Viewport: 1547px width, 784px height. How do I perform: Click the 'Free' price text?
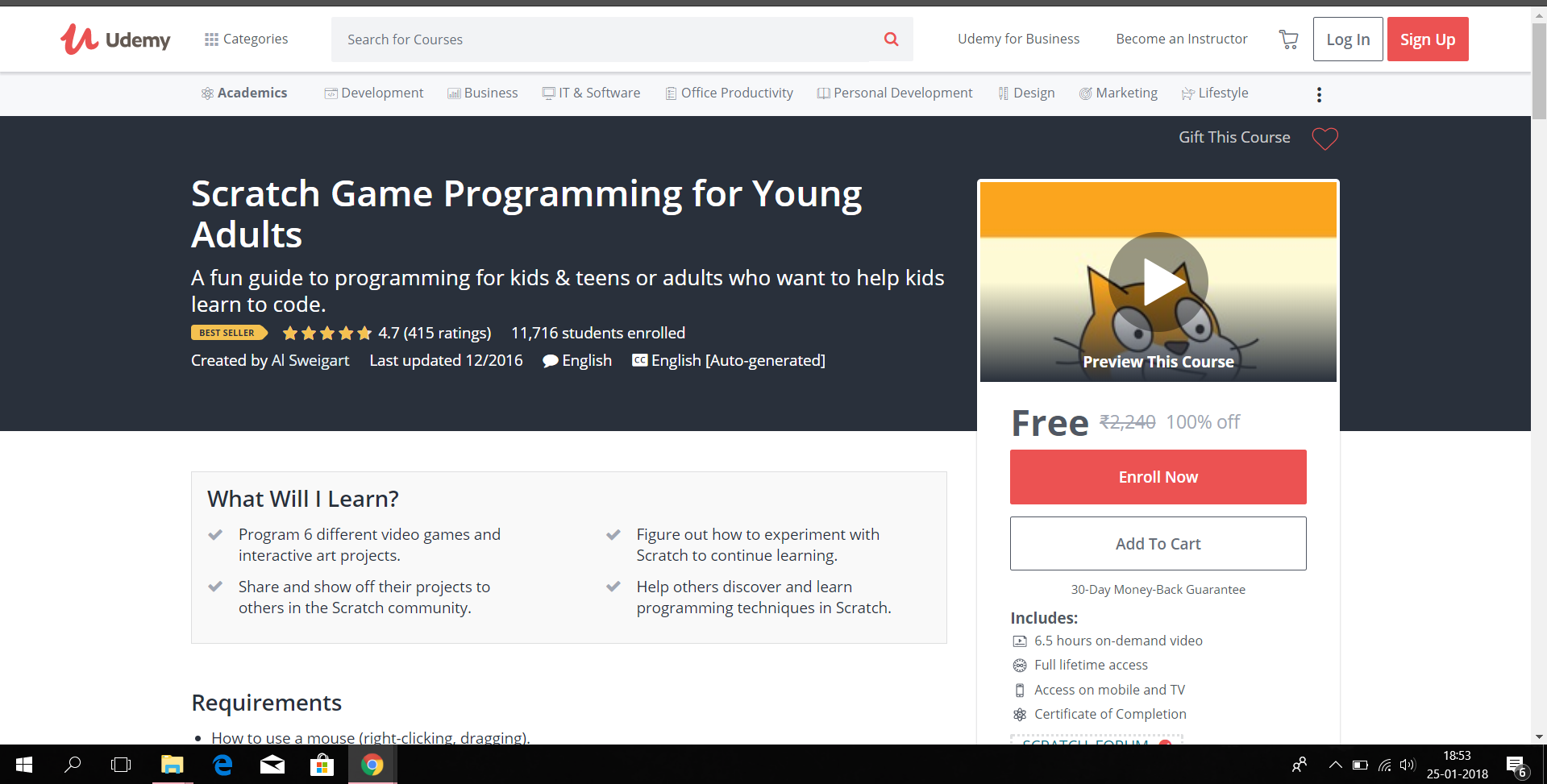point(1050,423)
